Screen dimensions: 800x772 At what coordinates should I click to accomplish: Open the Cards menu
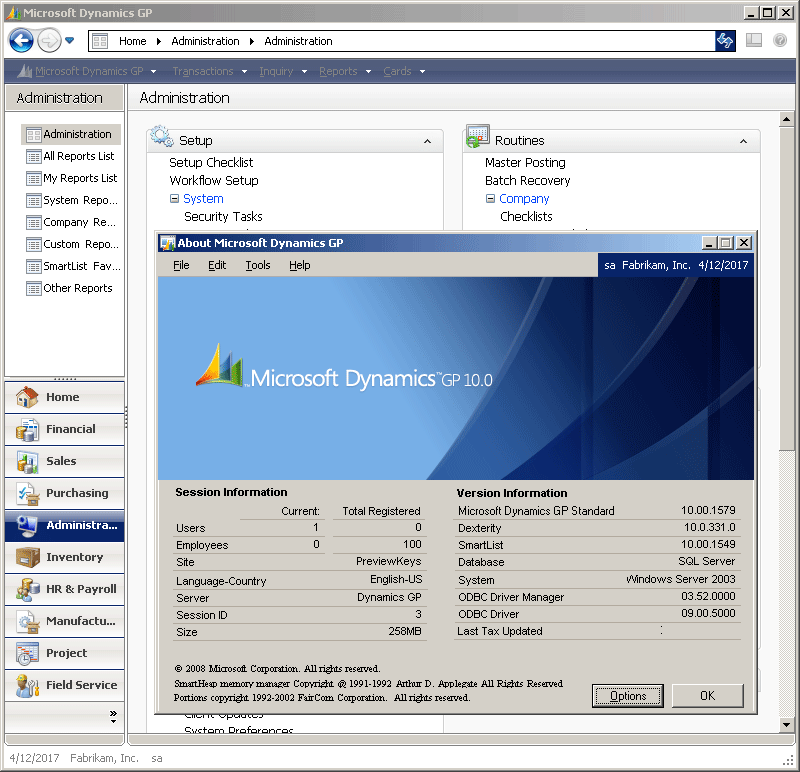[404, 71]
